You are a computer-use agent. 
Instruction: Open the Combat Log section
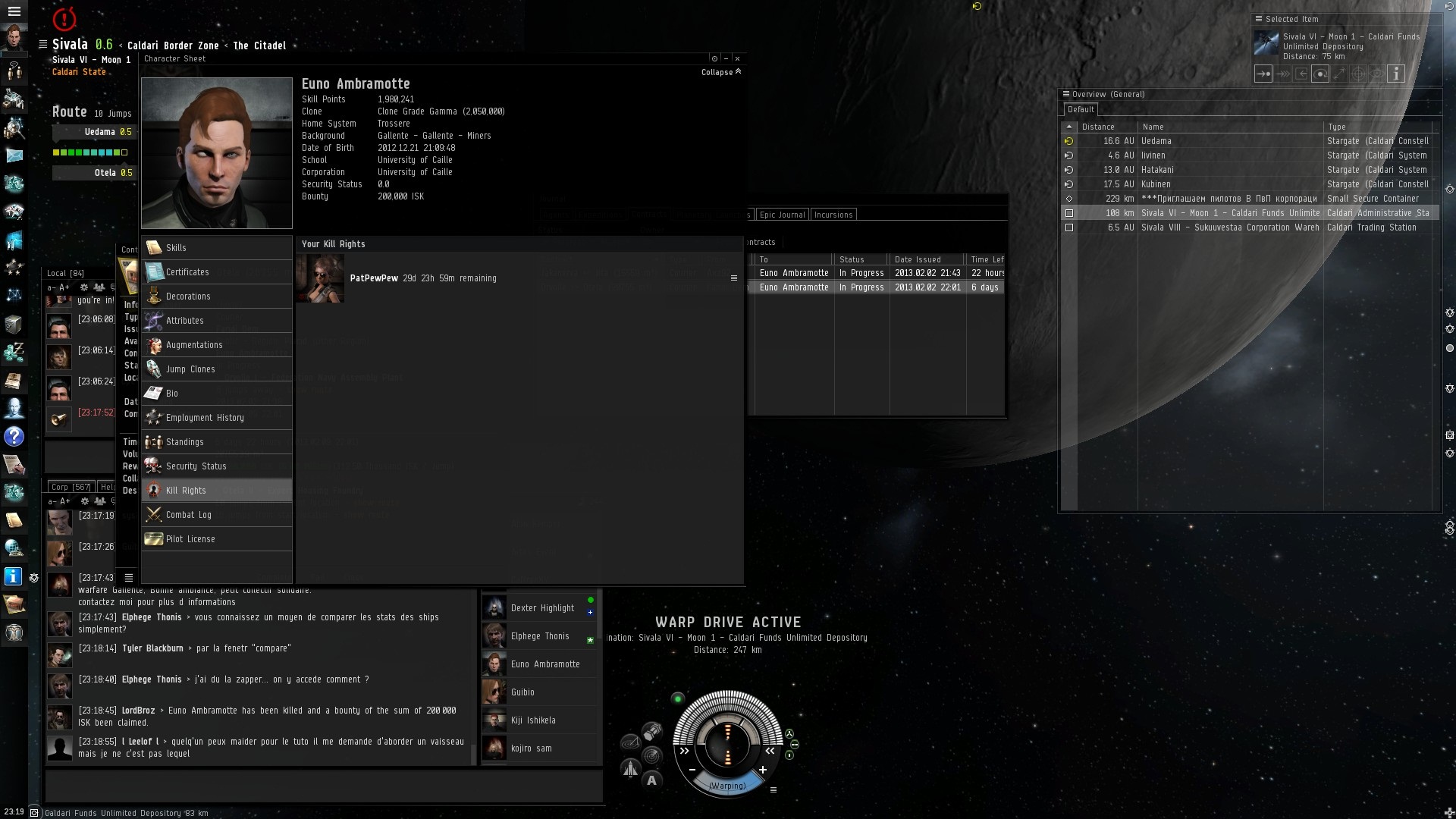(189, 515)
